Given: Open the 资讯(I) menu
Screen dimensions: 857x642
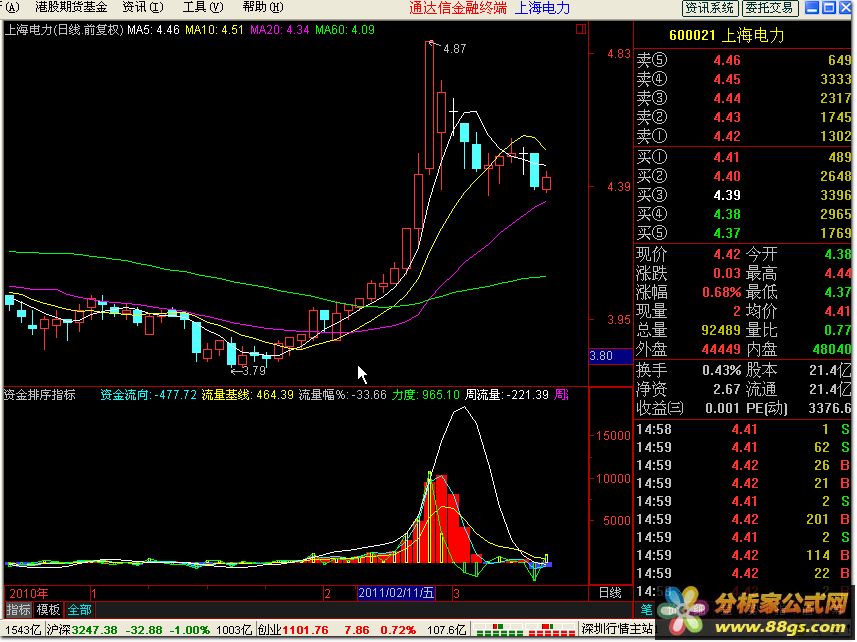Looking at the screenshot, I should (143, 7).
